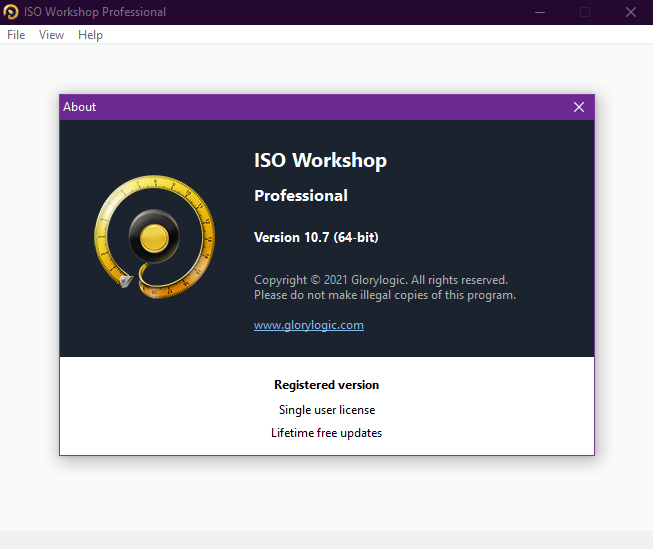Click the 'ISO Workshop' heading in About
Screen dimensions: 653x549
click(x=320, y=160)
